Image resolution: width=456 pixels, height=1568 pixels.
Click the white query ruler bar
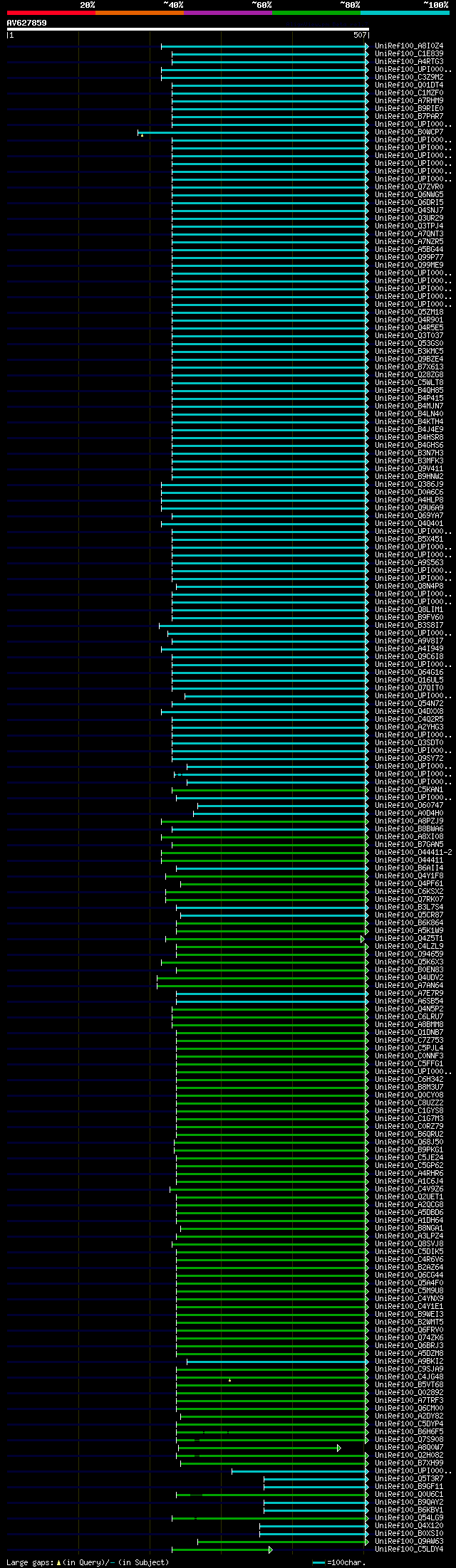(x=188, y=29)
